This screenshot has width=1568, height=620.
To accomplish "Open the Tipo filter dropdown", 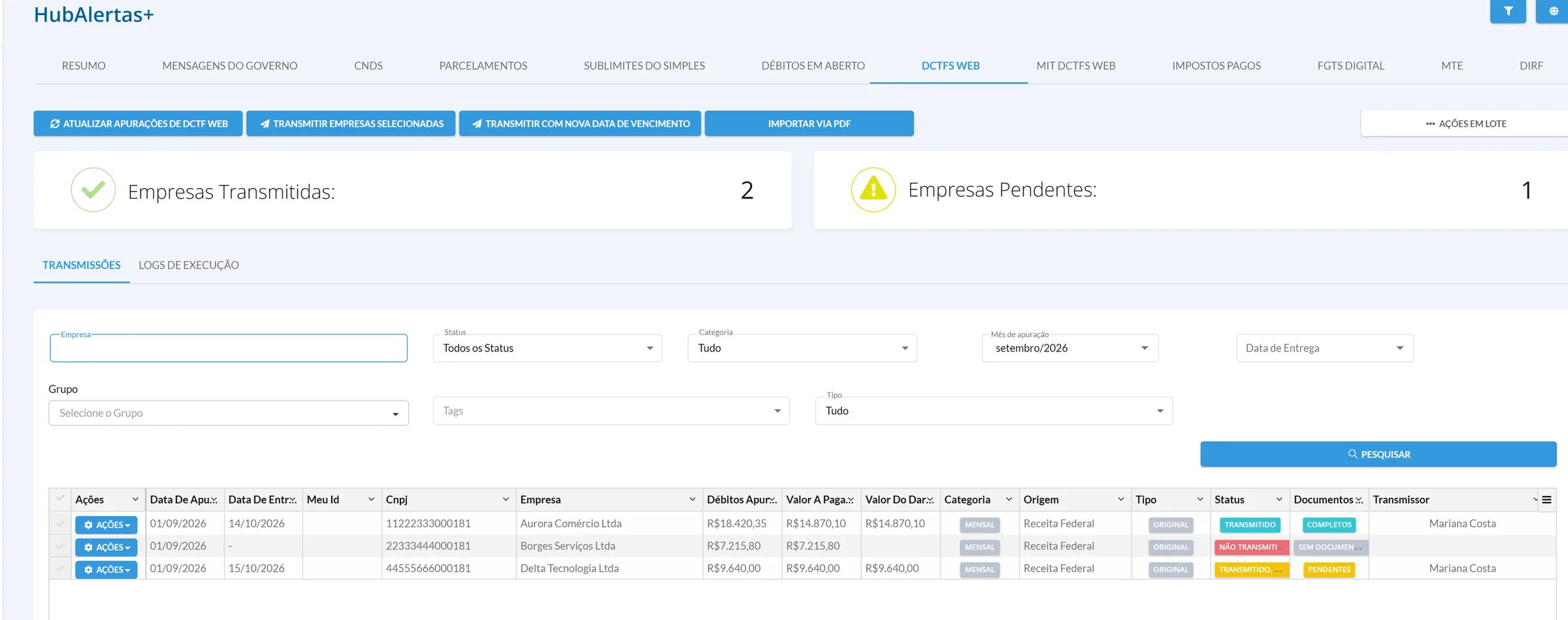I will 994,411.
